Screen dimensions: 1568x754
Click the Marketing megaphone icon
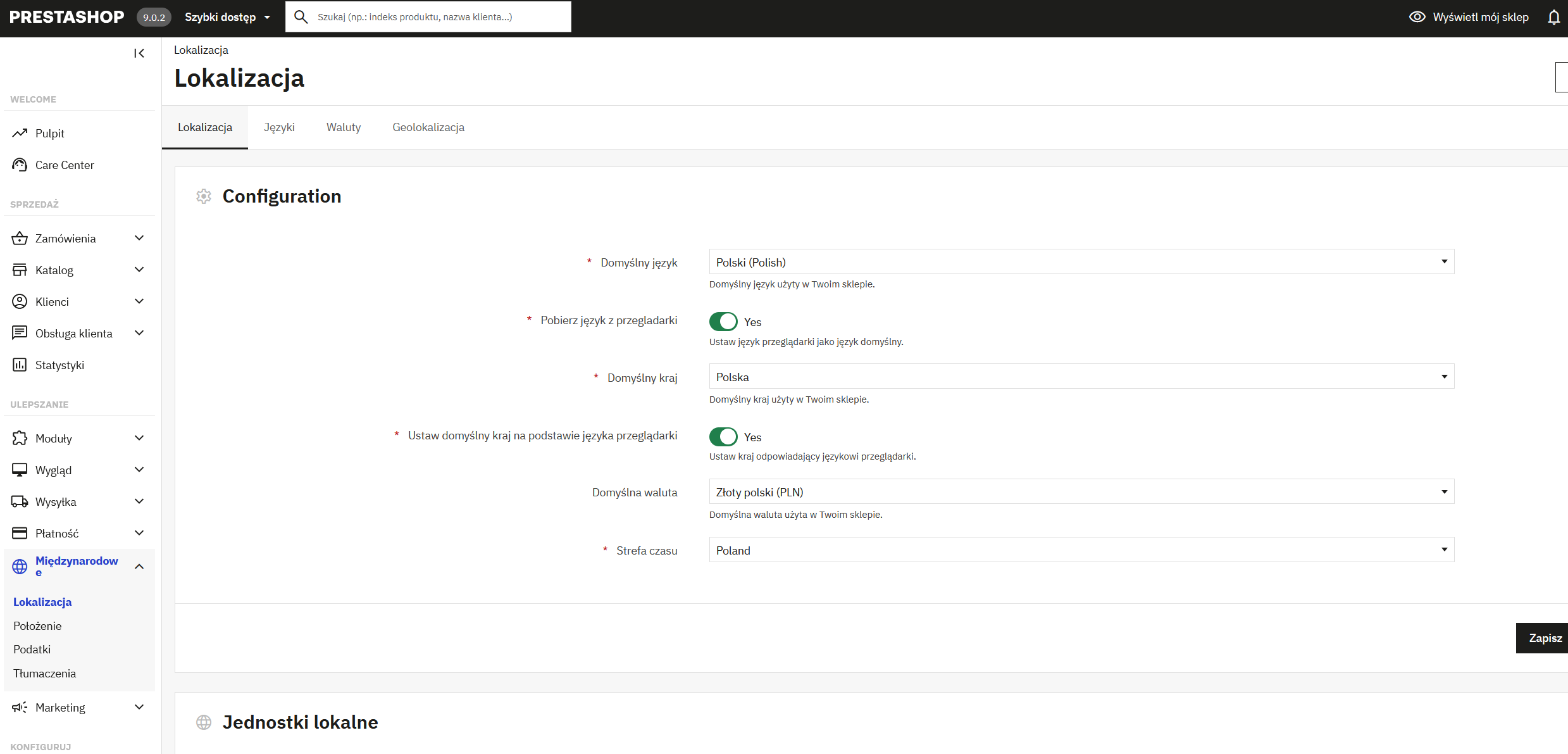(x=20, y=707)
